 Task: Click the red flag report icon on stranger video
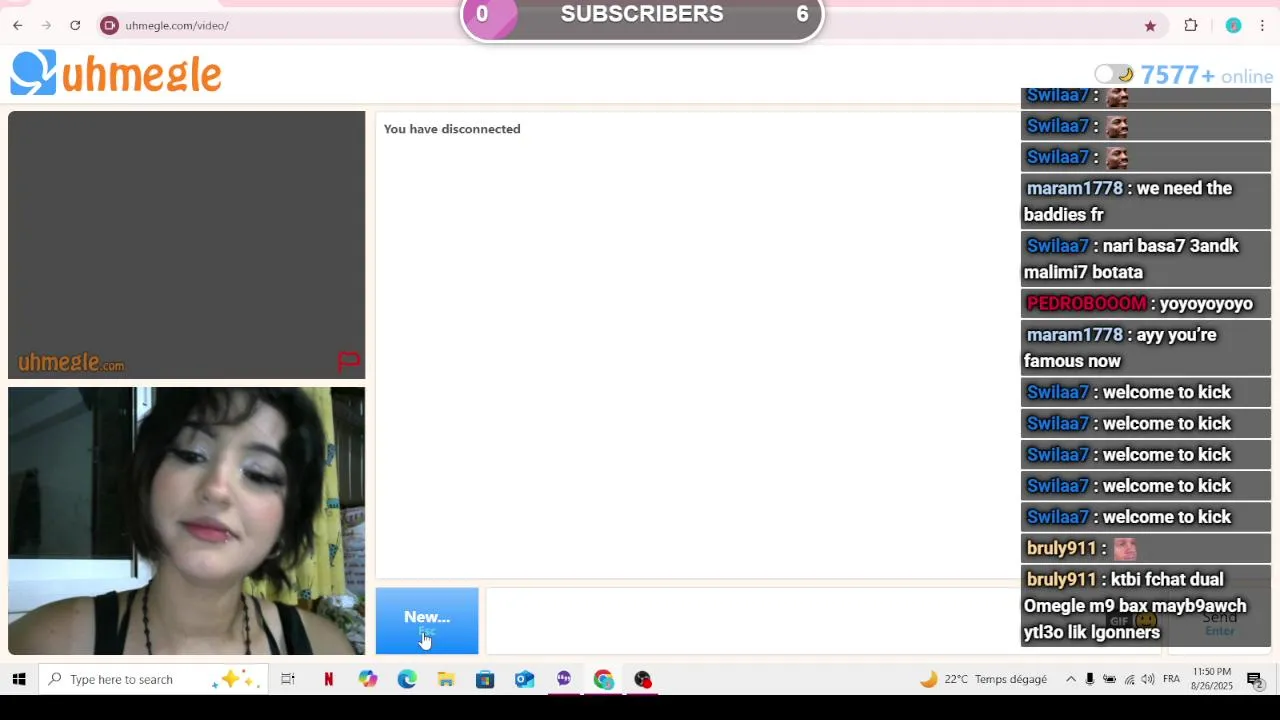pyautogui.click(x=348, y=361)
